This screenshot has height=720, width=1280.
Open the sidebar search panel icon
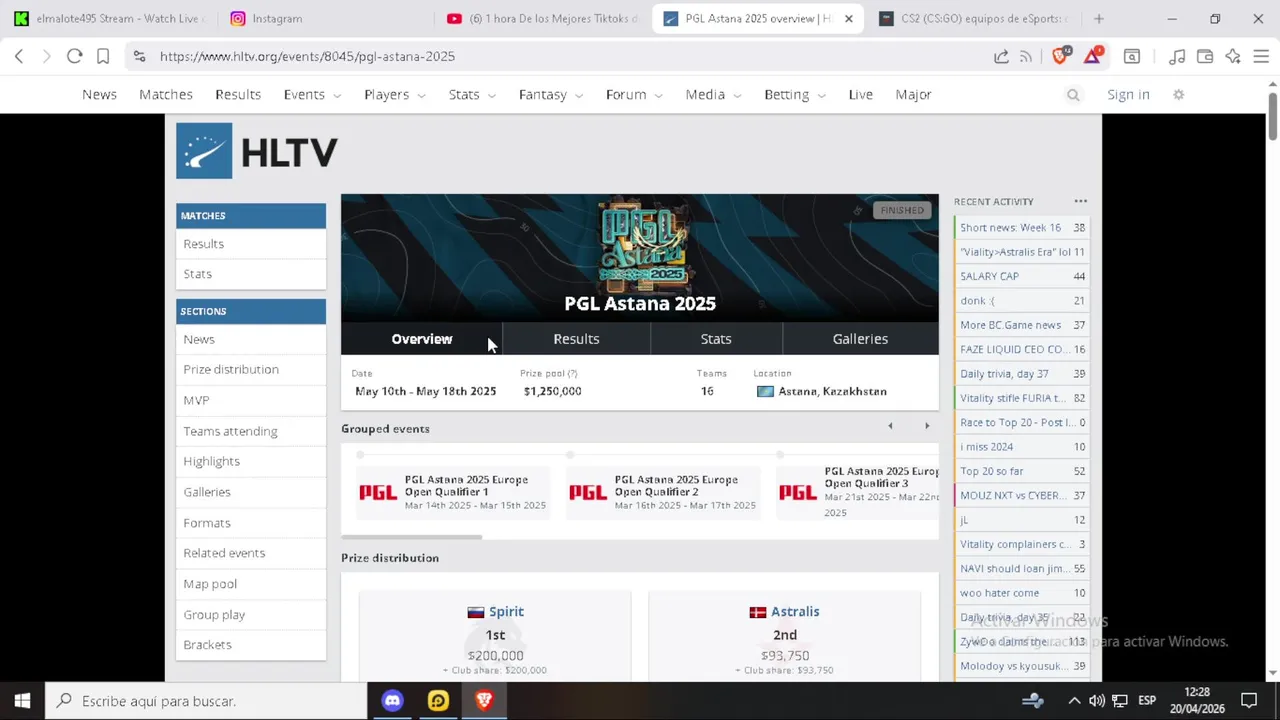(1132, 56)
